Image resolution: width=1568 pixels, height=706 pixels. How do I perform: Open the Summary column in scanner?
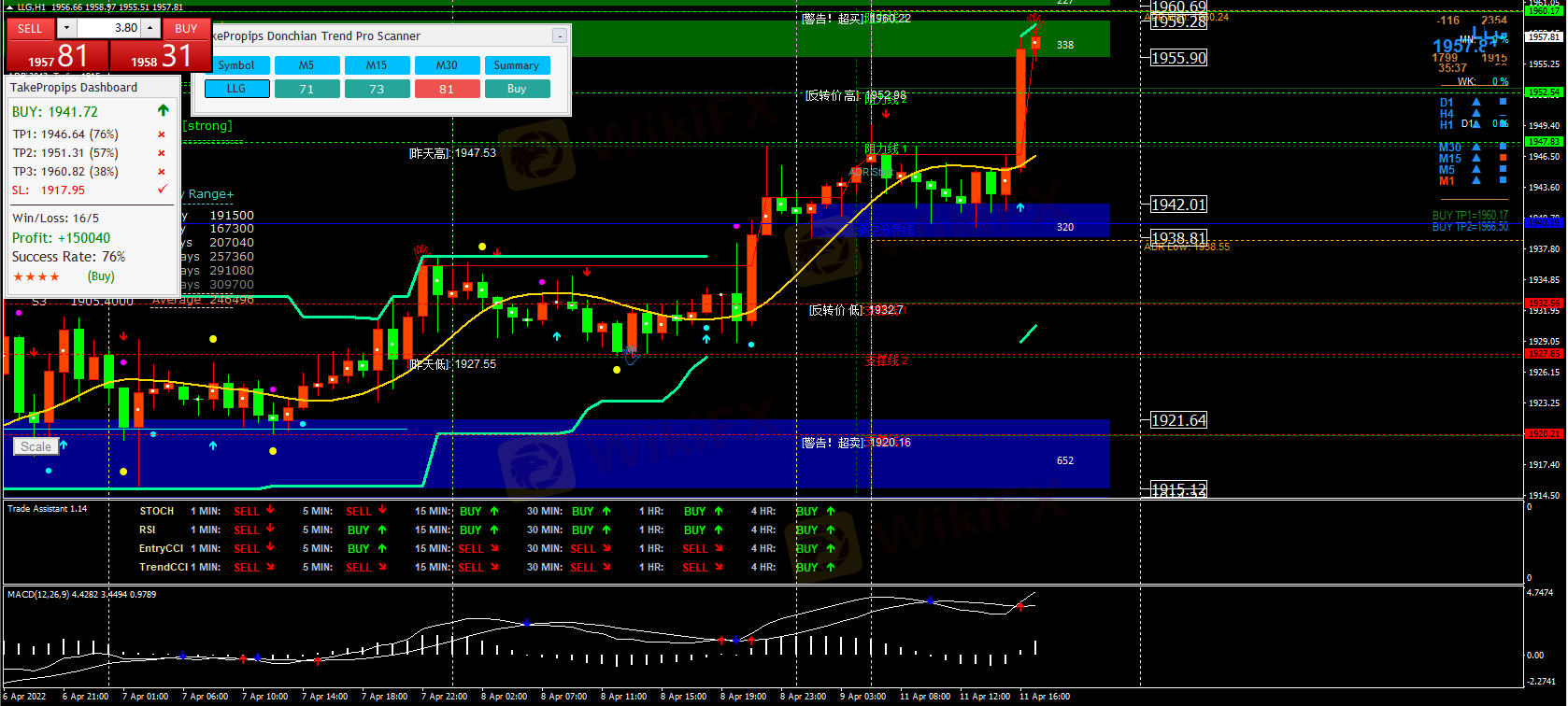click(x=516, y=65)
